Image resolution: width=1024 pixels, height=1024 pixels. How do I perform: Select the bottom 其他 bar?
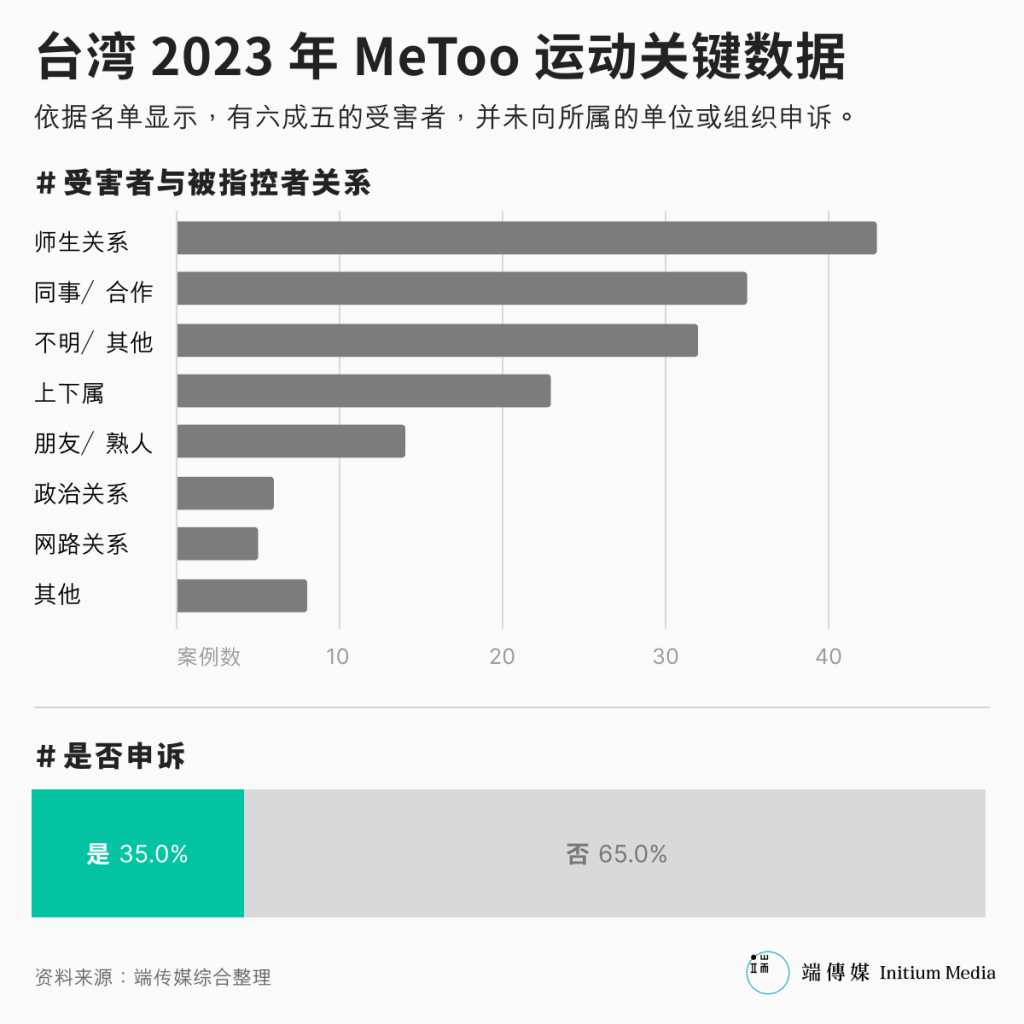(241, 595)
